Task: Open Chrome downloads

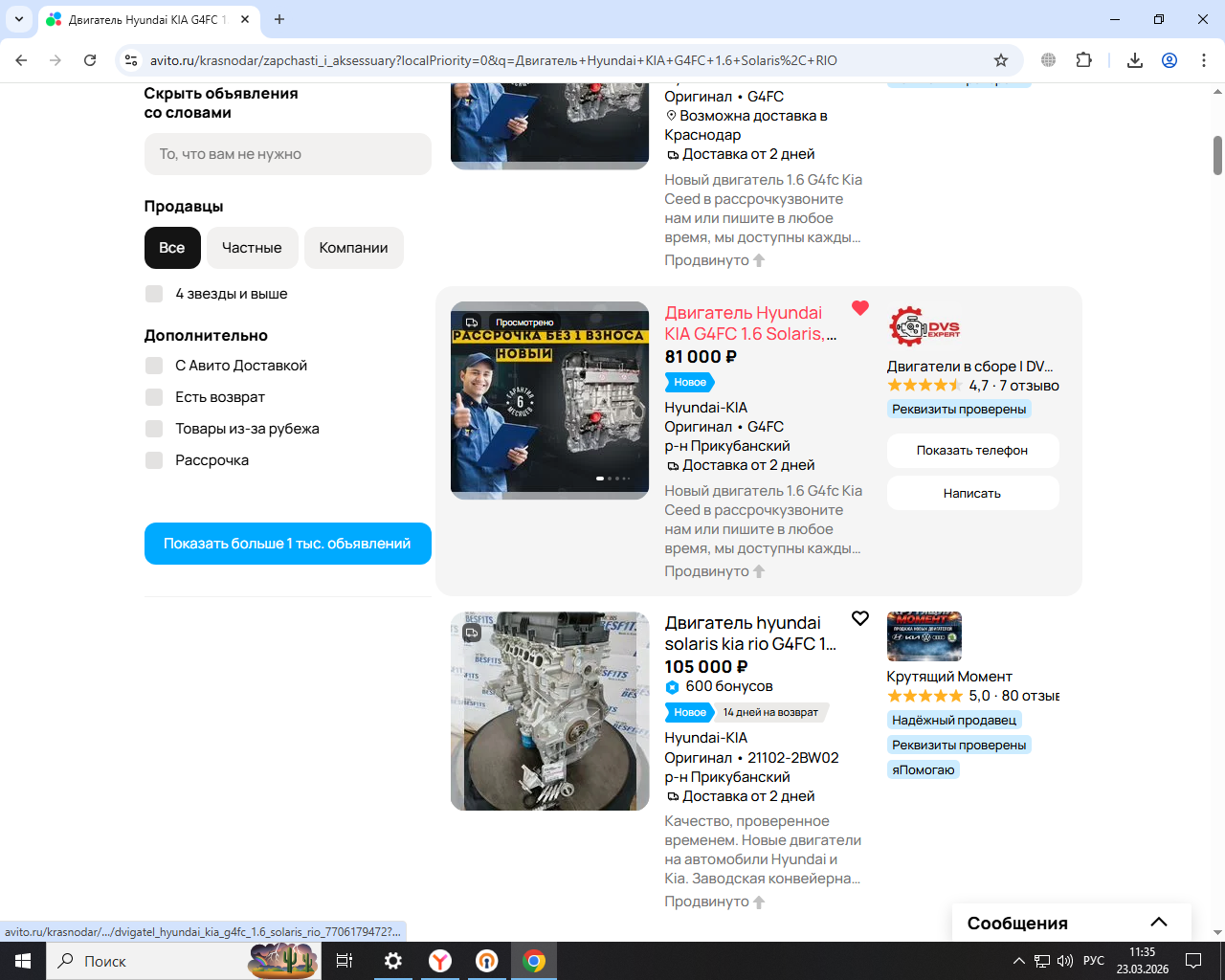Action: (1134, 60)
